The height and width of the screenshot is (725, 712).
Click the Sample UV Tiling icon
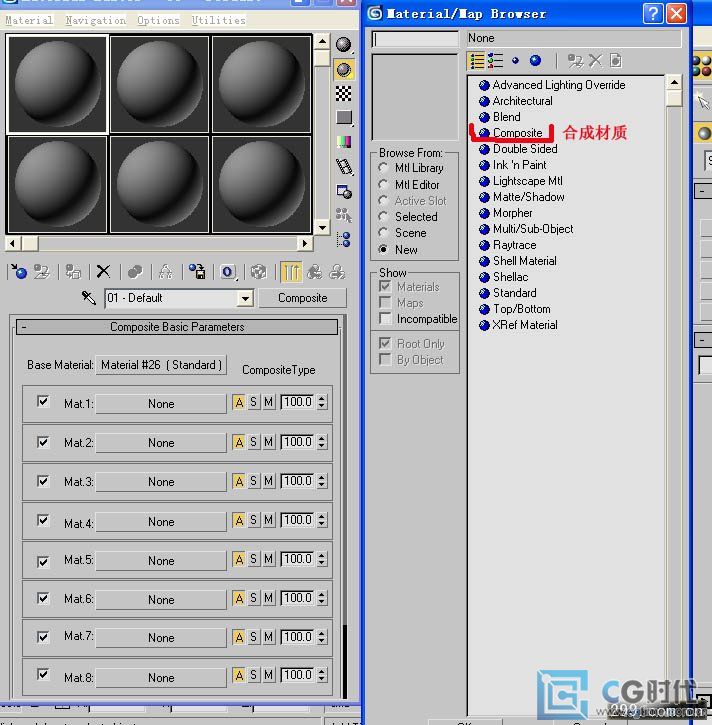pyautogui.click(x=344, y=117)
